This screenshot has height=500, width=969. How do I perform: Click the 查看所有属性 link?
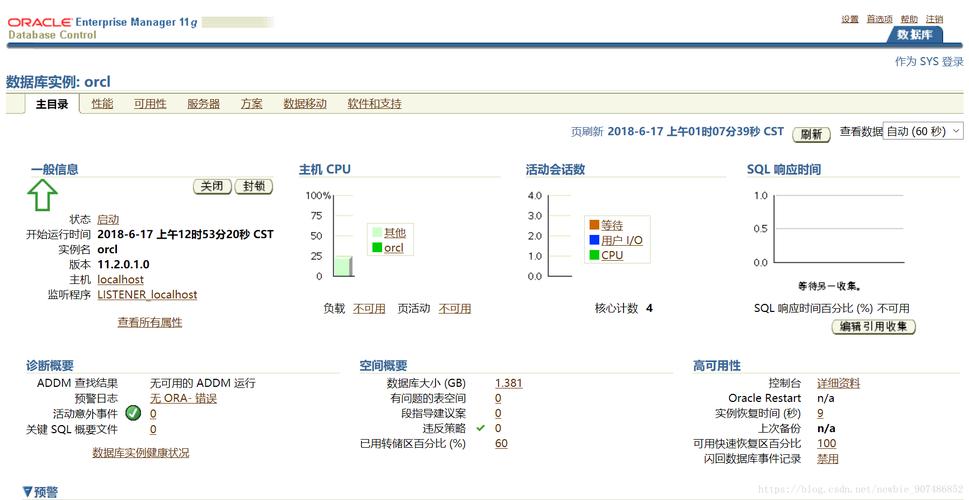point(150,322)
